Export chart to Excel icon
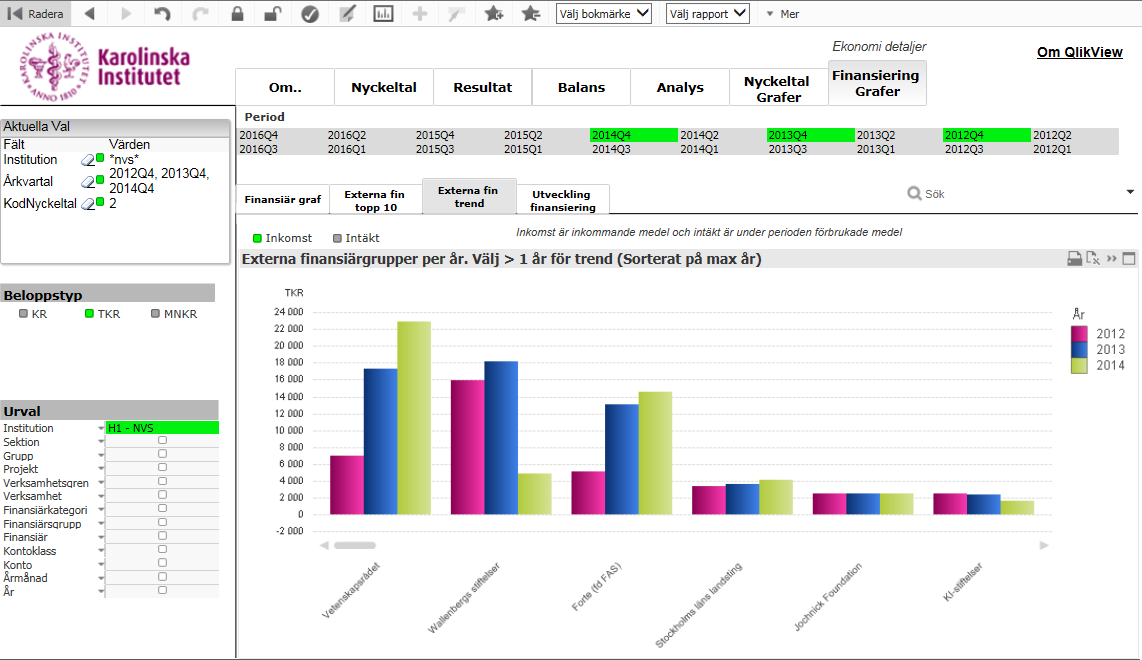1142x660 pixels. coord(1093,259)
